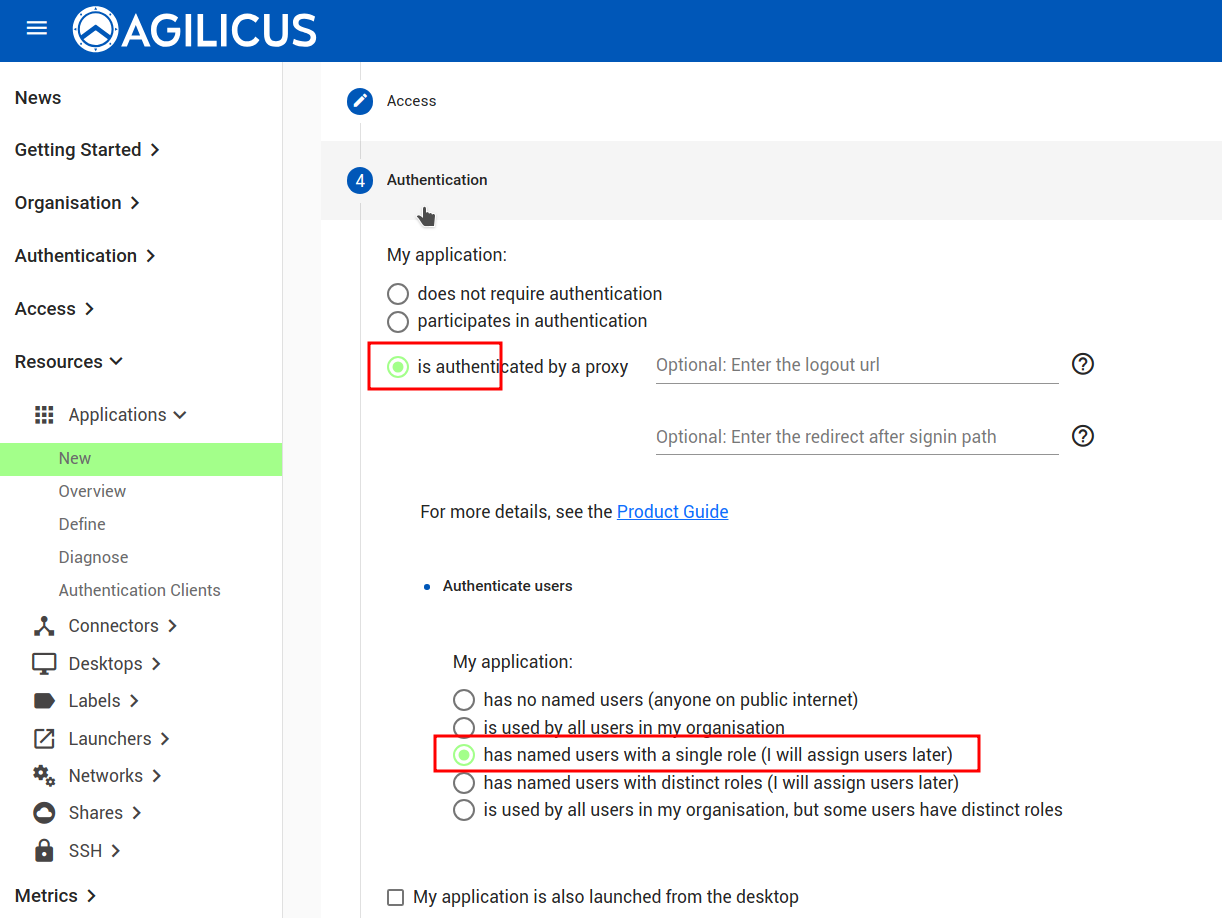Click the Connectors icon in sidebar
Image resolution: width=1222 pixels, height=918 pixels.
pos(44,626)
